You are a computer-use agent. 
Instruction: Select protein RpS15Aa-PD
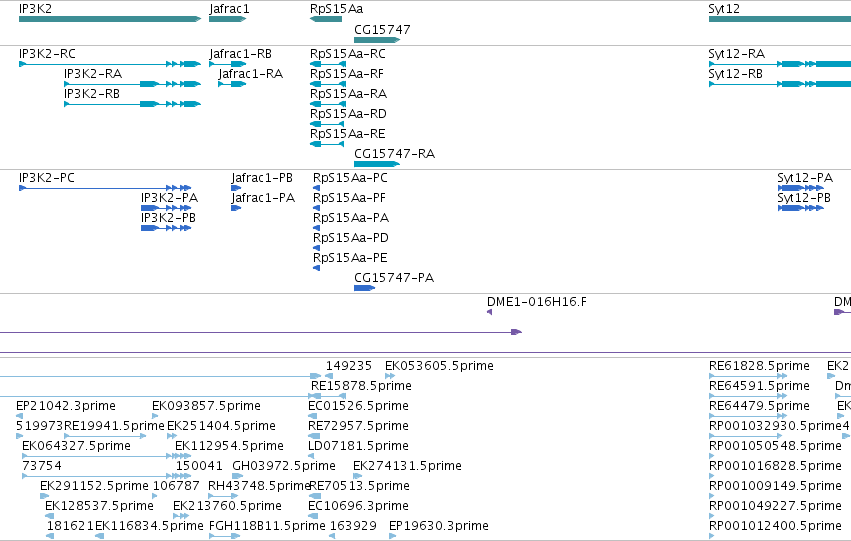(x=316, y=249)
